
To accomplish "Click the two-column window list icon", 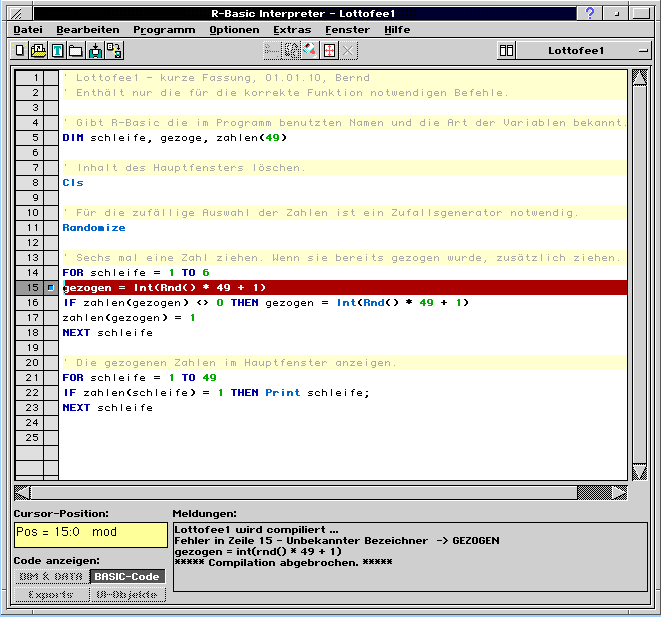I will coord(506,51).
